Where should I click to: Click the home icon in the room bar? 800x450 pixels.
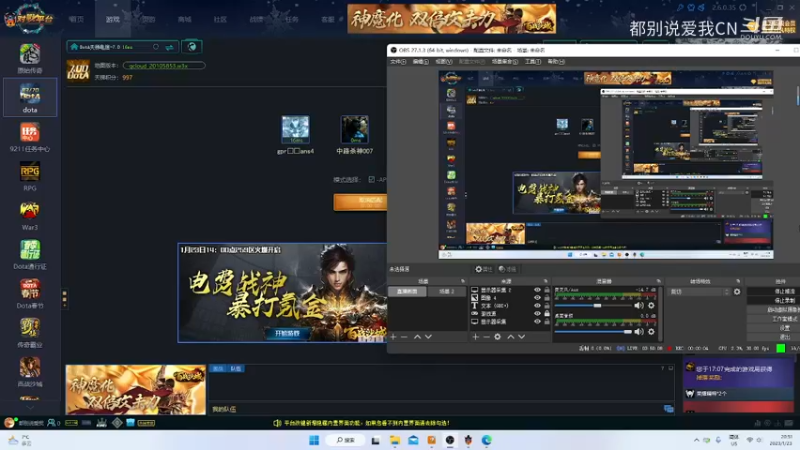coord(73,47)
